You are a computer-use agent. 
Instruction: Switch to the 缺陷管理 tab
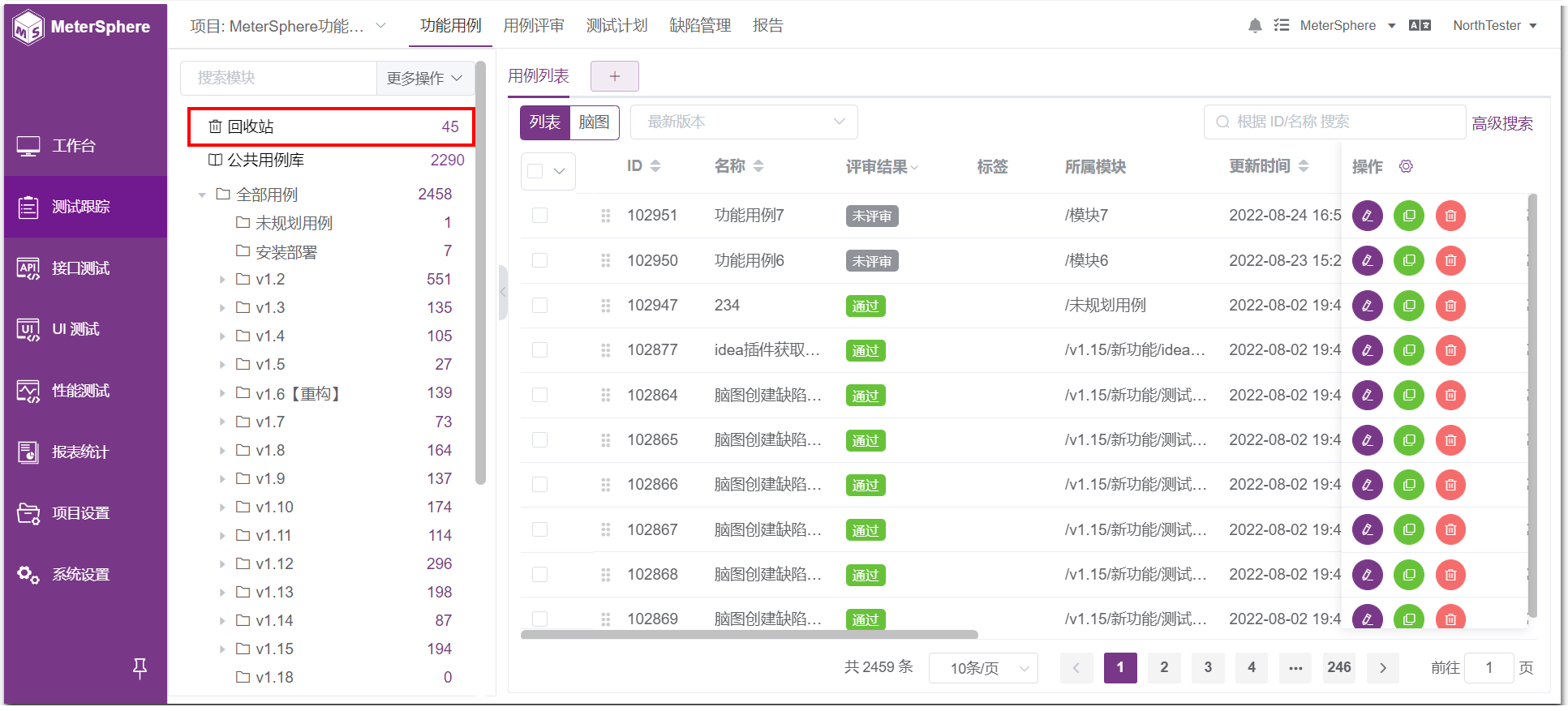tap(700, 25)
